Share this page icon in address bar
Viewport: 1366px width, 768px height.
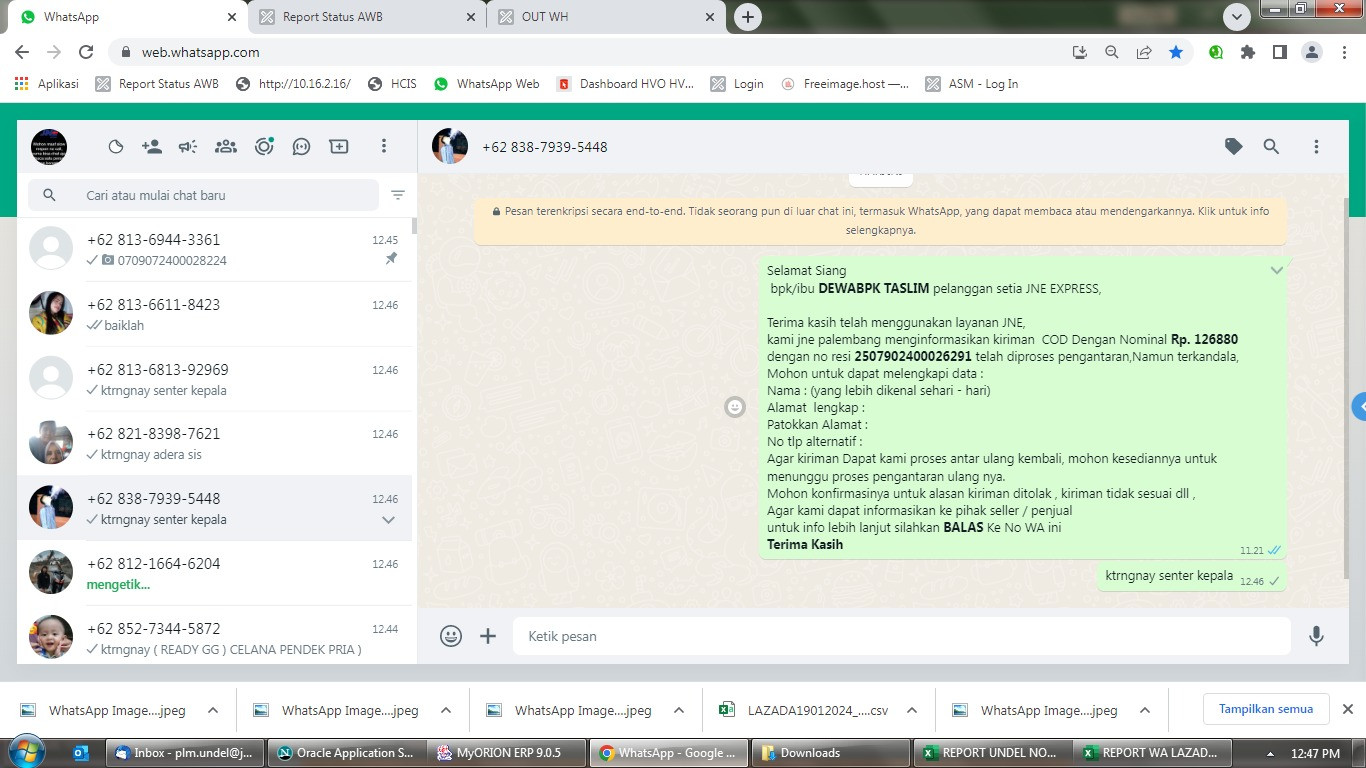click(x=1144, y=52)
